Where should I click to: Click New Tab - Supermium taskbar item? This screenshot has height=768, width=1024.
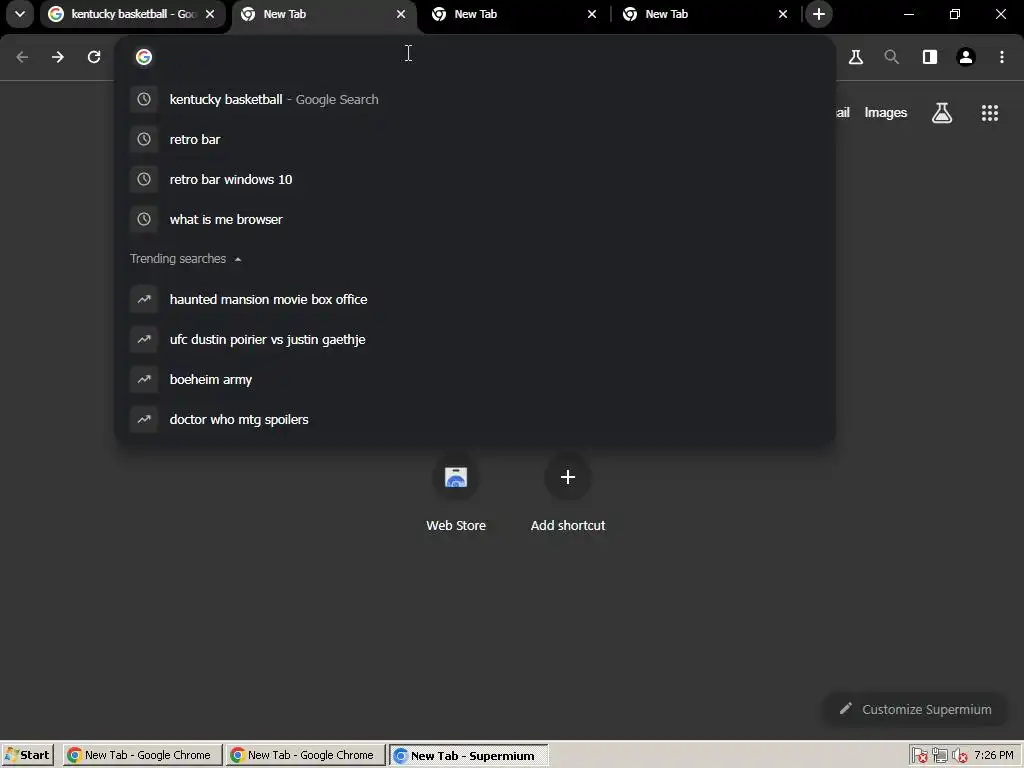click(469, 756)
